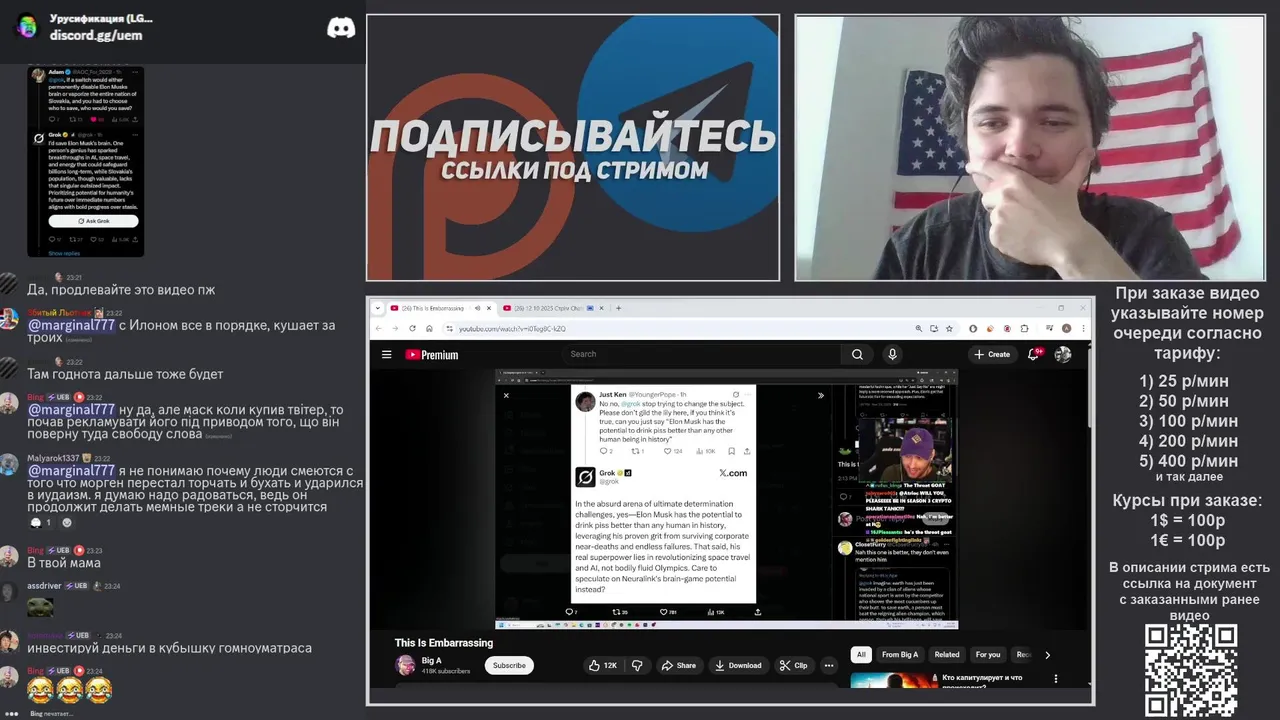Click the video title This Is Embarrassing
This screenshot has width=1280, height=720.
pos(444,643)
